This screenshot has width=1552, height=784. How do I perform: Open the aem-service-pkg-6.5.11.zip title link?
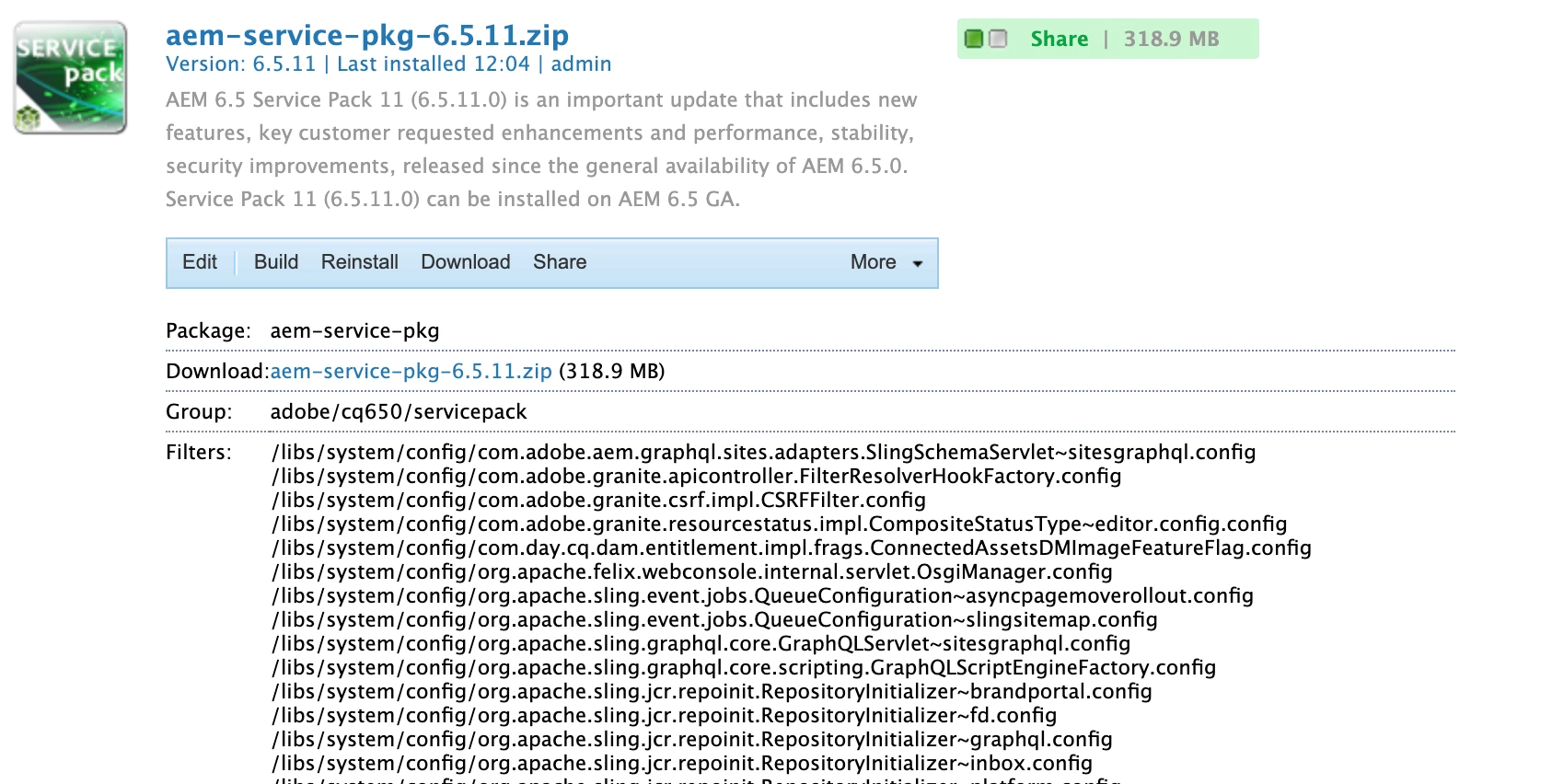(367, 35)
